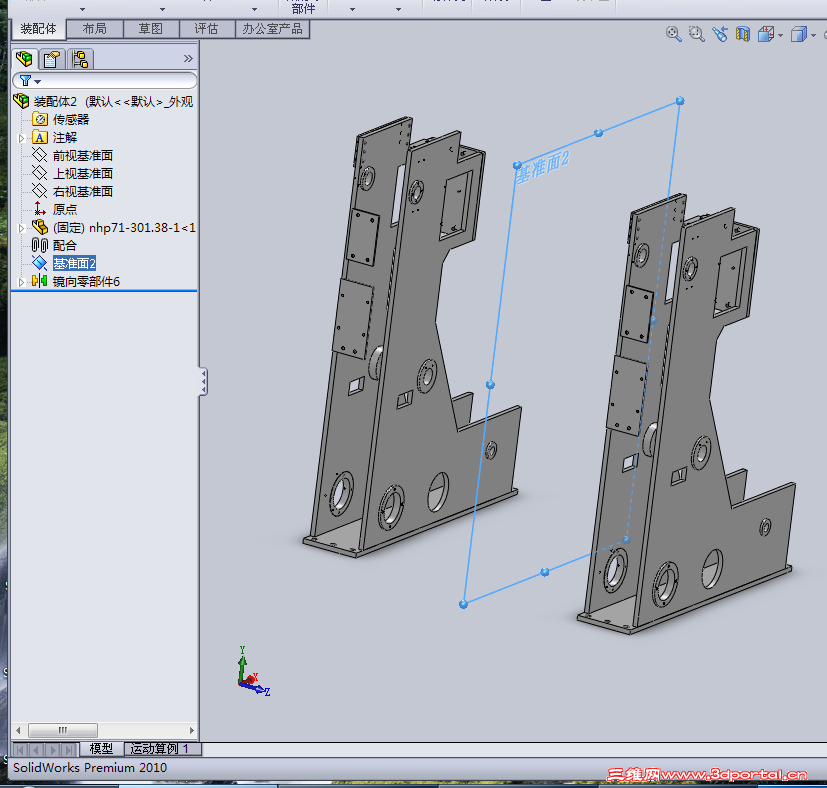The width and height of the screenshot is (827, 788).
Task: Click the Previous View icon
Action: pyautogui.click(x=720, y=34)
